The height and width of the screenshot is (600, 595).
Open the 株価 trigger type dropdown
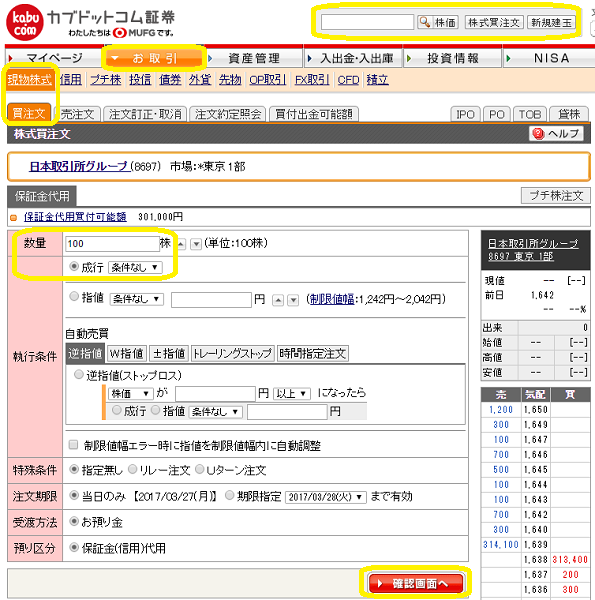130,393
